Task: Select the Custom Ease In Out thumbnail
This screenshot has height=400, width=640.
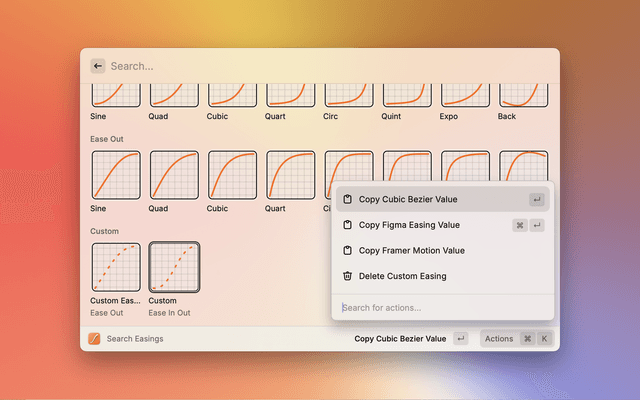Action: (174, 267)
